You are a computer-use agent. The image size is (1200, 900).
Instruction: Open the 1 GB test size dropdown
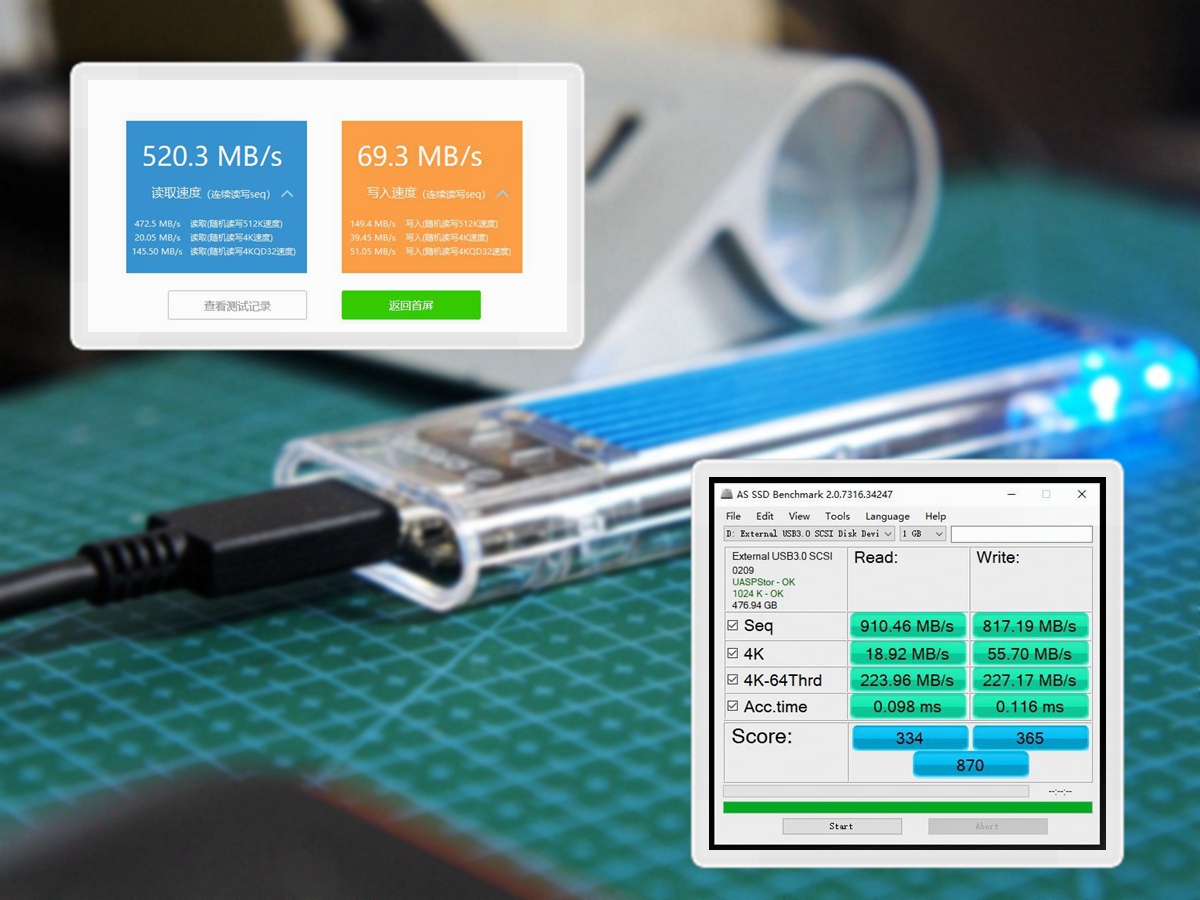tap(923, 534)
